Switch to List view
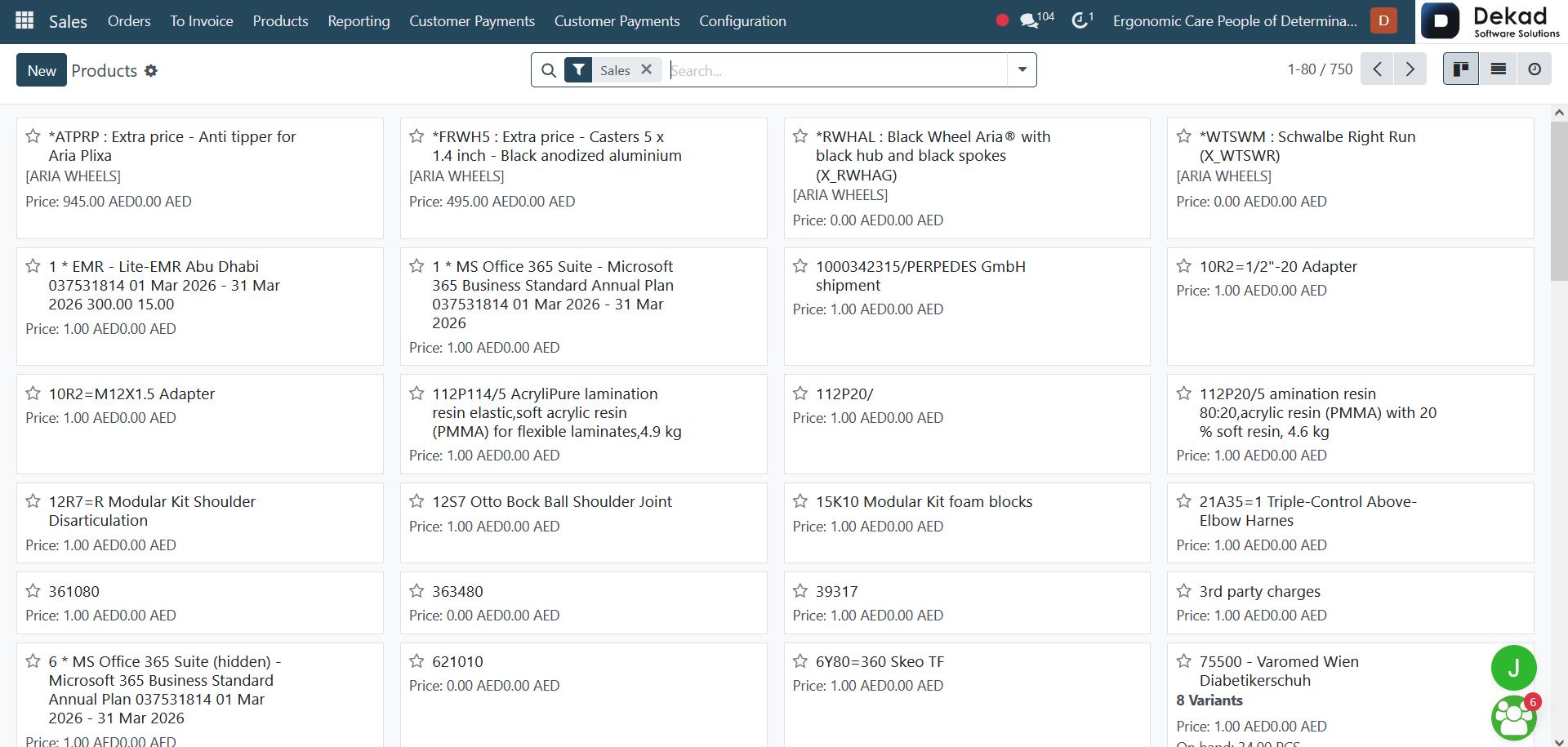 tap(1499, 69)
